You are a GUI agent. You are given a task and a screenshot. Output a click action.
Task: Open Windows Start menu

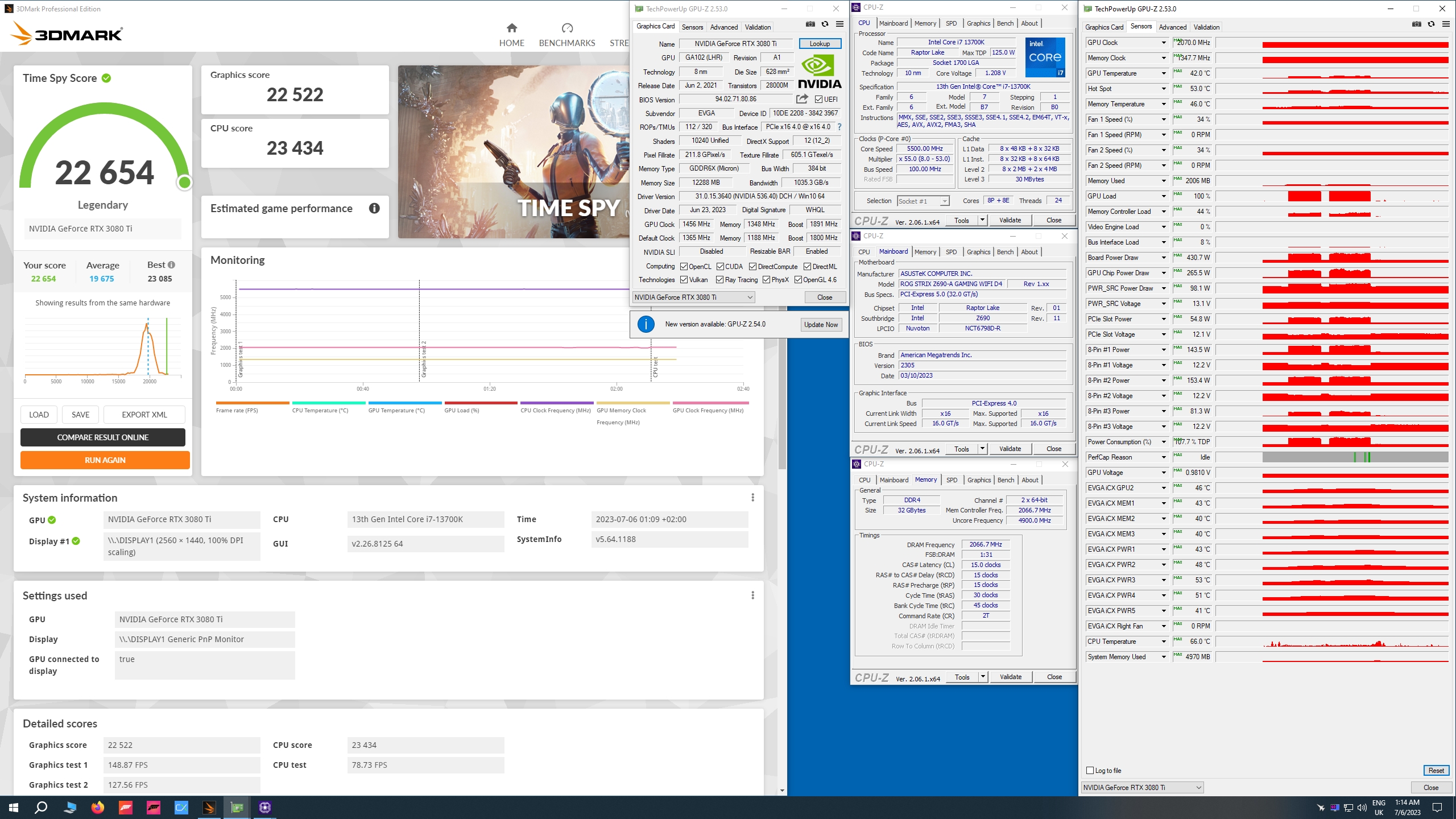point(14,808)
